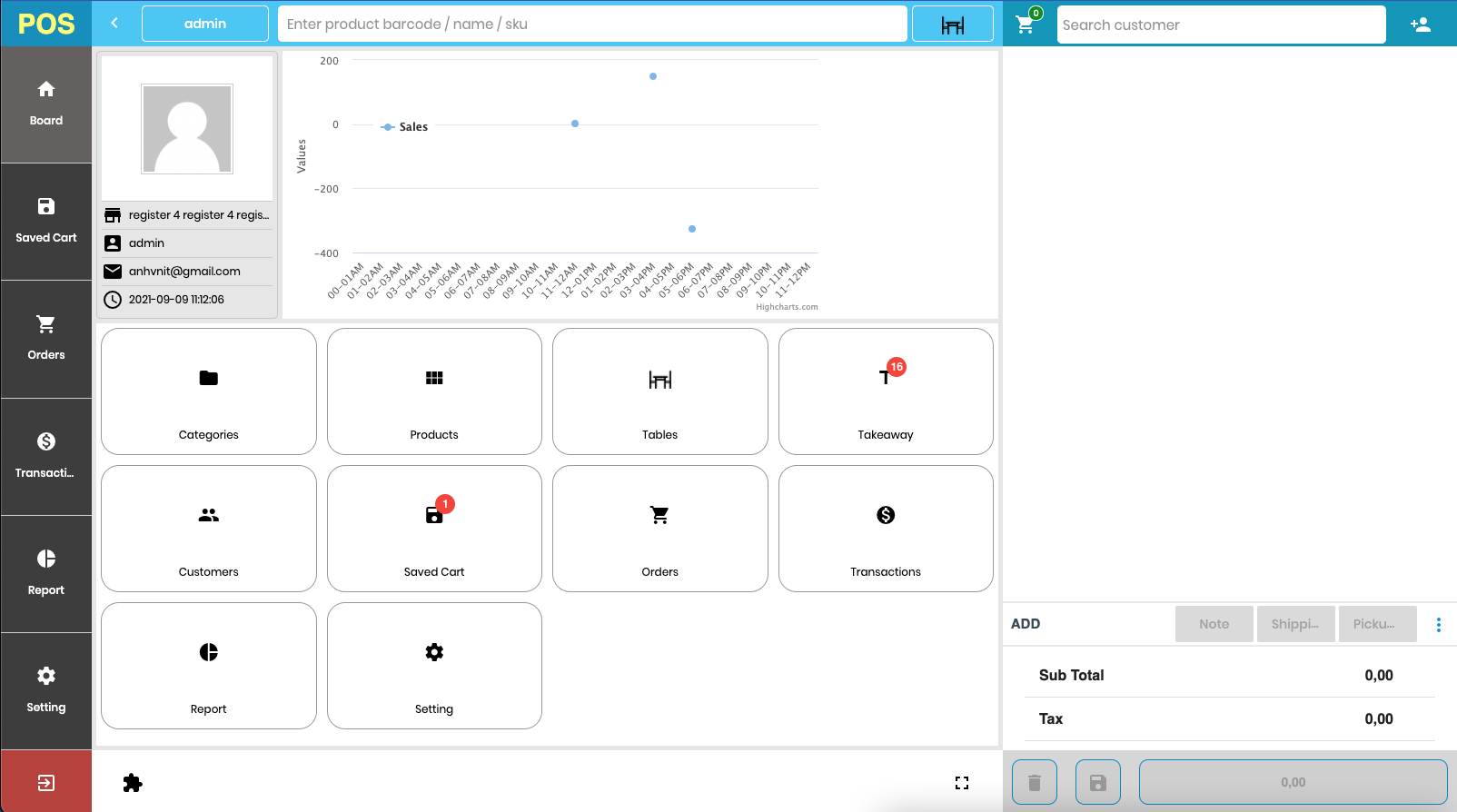Click the admin button in top bar
The width and height of the screenshot is (1457, 812).
[205, 24]
